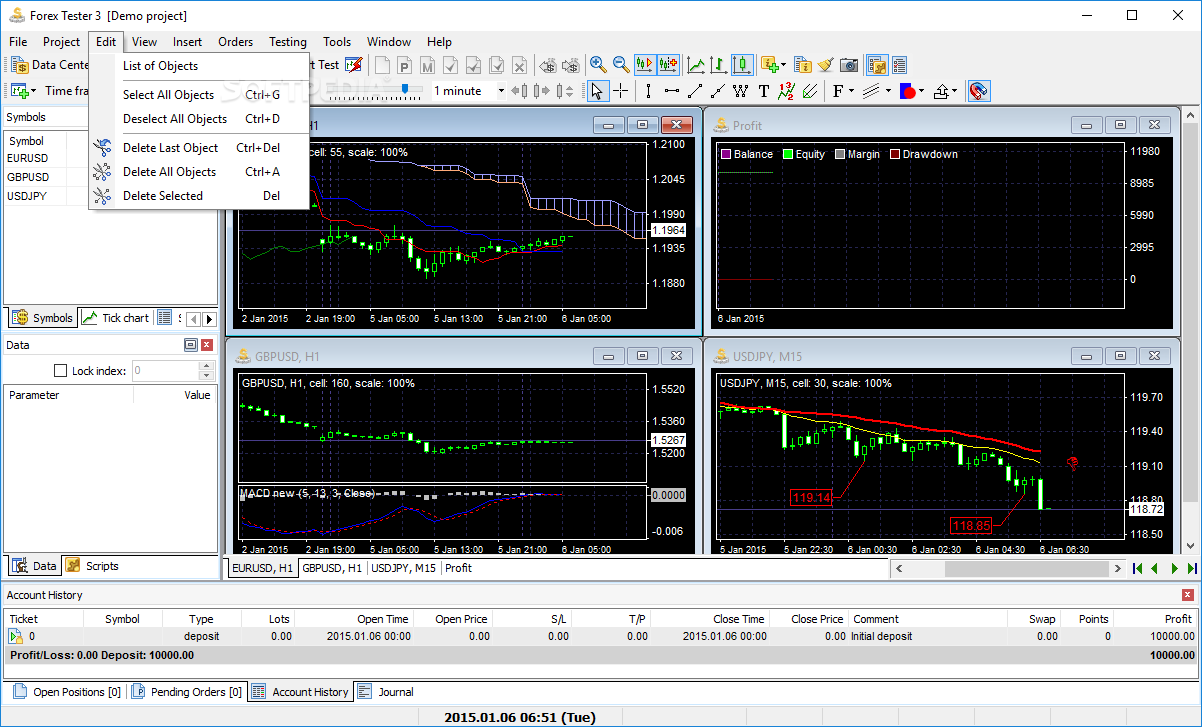Switch to the USDJPY, M15 chart tab
1202x727 pixels.
pyautogui.click(x=404, y=568)
